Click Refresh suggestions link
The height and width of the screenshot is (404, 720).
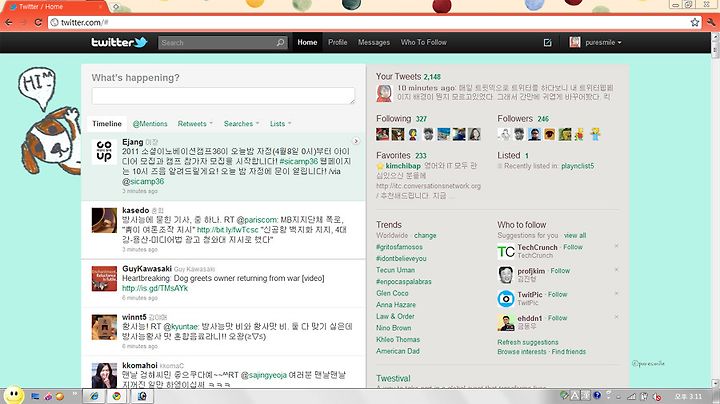[x=528, y=342]
